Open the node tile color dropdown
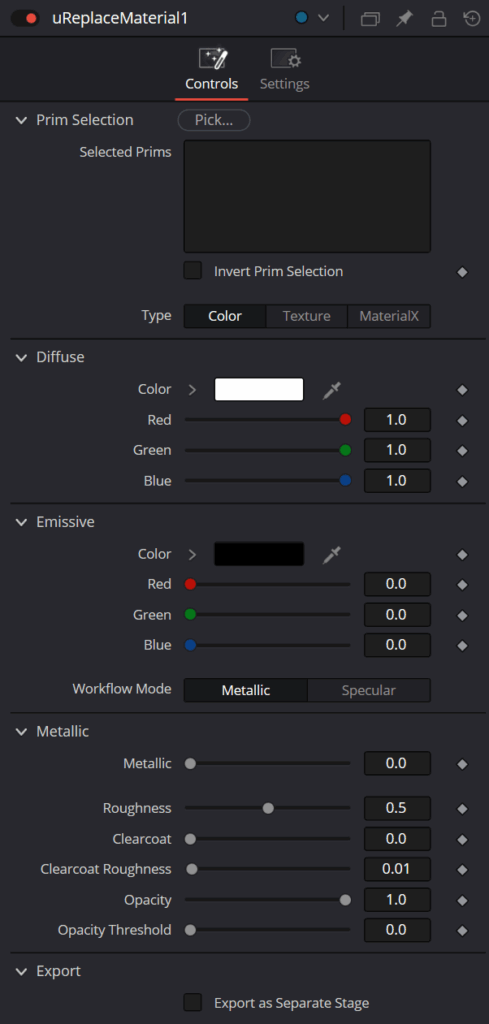The image size is (489, 1024). pyautogui.click(x=312, y=18)
